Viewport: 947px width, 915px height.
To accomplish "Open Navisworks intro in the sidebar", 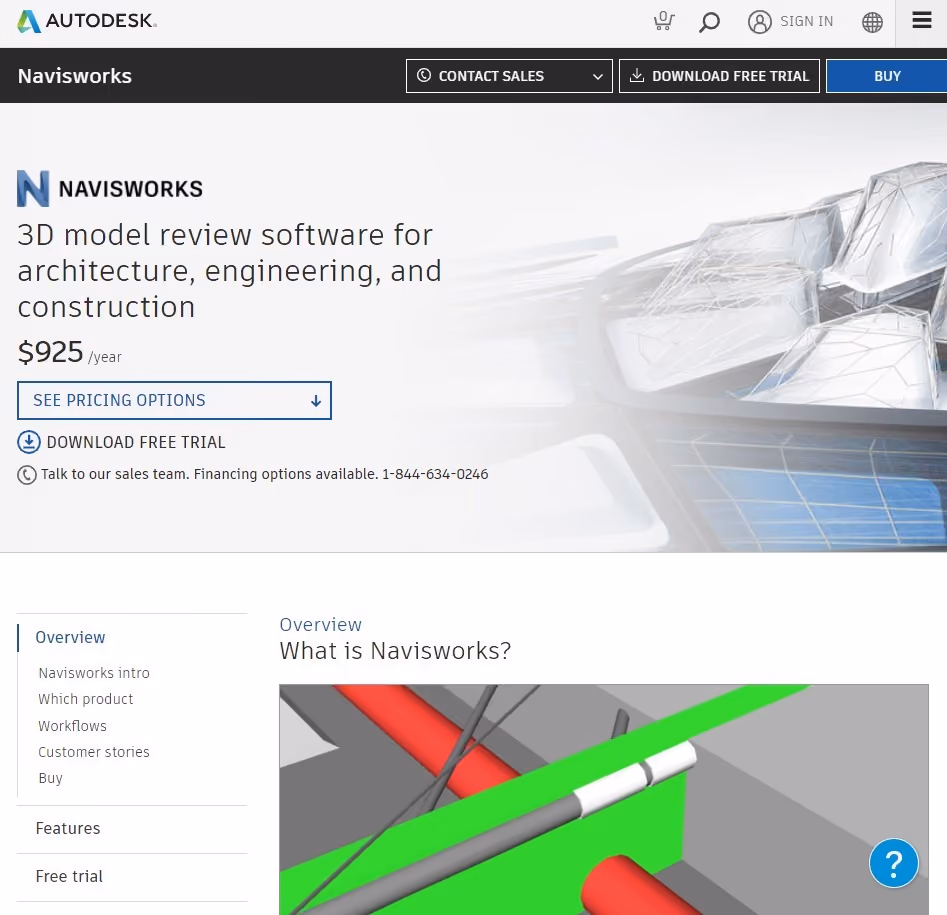I will 94,673.
